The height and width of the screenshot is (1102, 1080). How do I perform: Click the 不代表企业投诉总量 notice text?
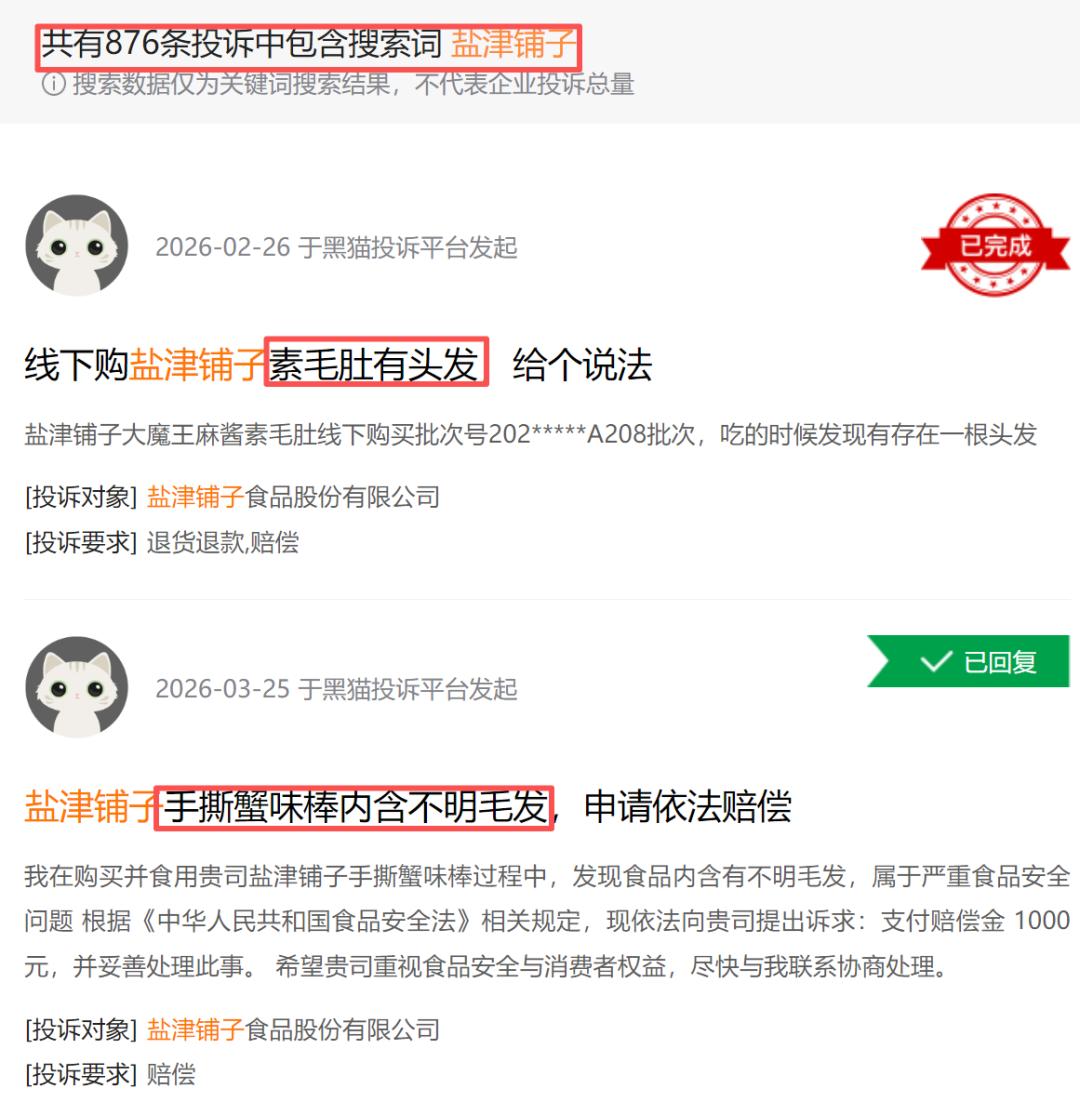[x=524, y=84]
